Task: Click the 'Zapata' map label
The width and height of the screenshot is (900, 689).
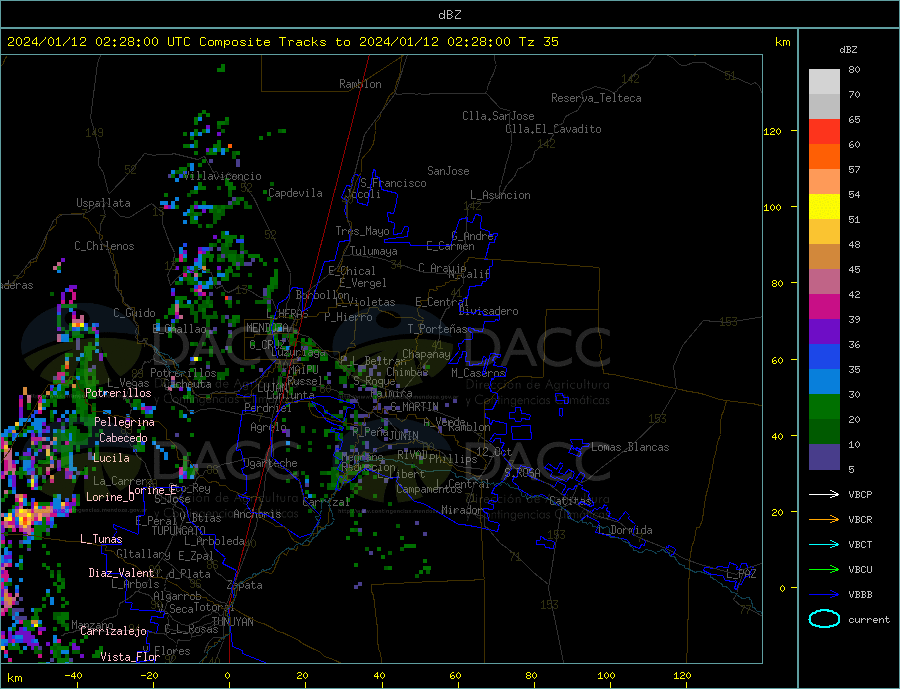Action: click(x=245, y=585)
